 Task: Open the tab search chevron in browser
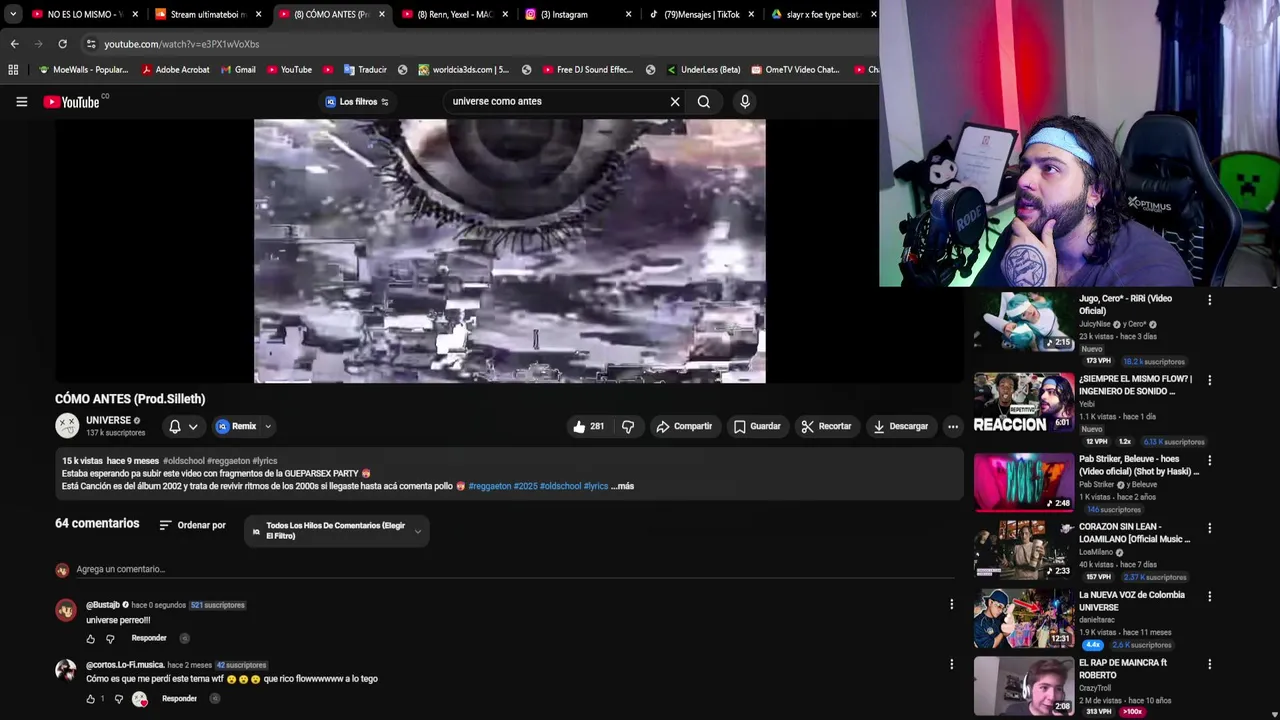(12, 14)
